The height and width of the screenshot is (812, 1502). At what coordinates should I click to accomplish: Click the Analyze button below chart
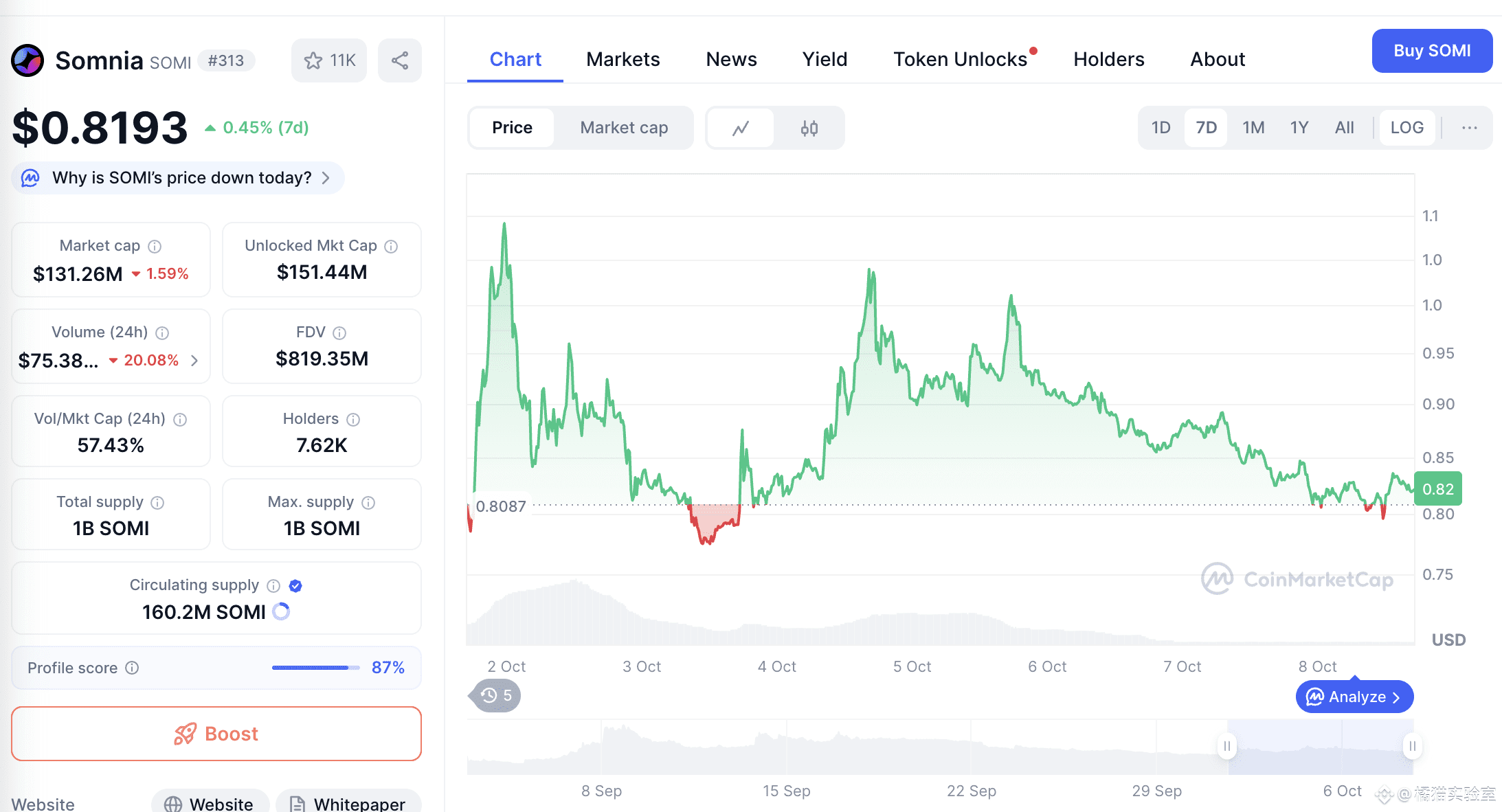coord(1354,697)
